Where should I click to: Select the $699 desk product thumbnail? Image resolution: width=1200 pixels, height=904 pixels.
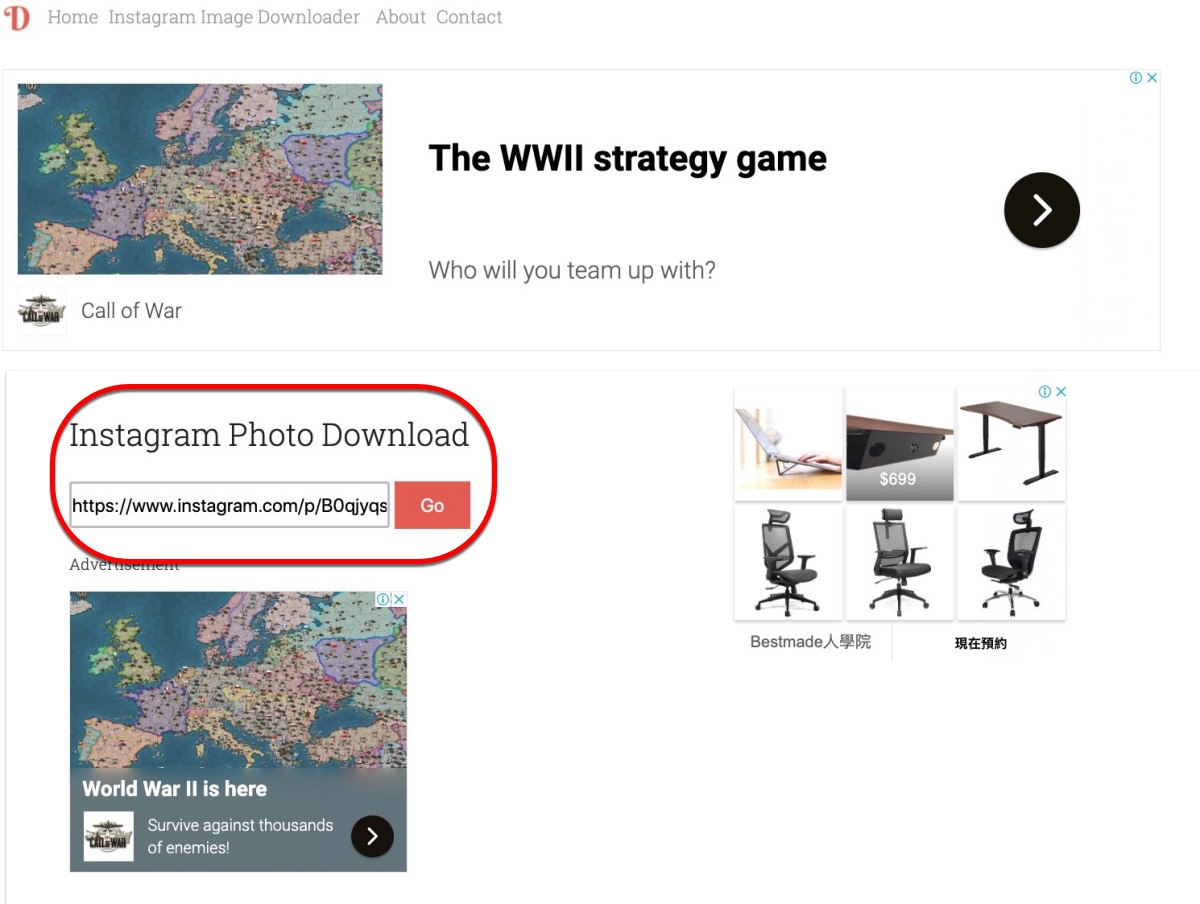[899, 444]
